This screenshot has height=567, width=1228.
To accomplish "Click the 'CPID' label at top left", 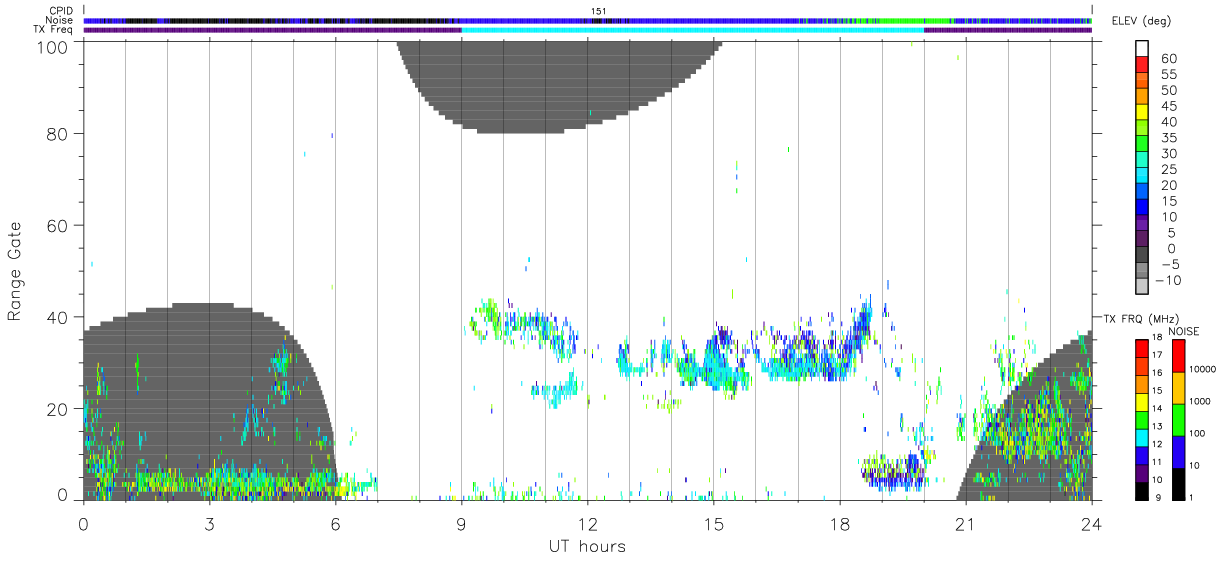I will (62, 11).
